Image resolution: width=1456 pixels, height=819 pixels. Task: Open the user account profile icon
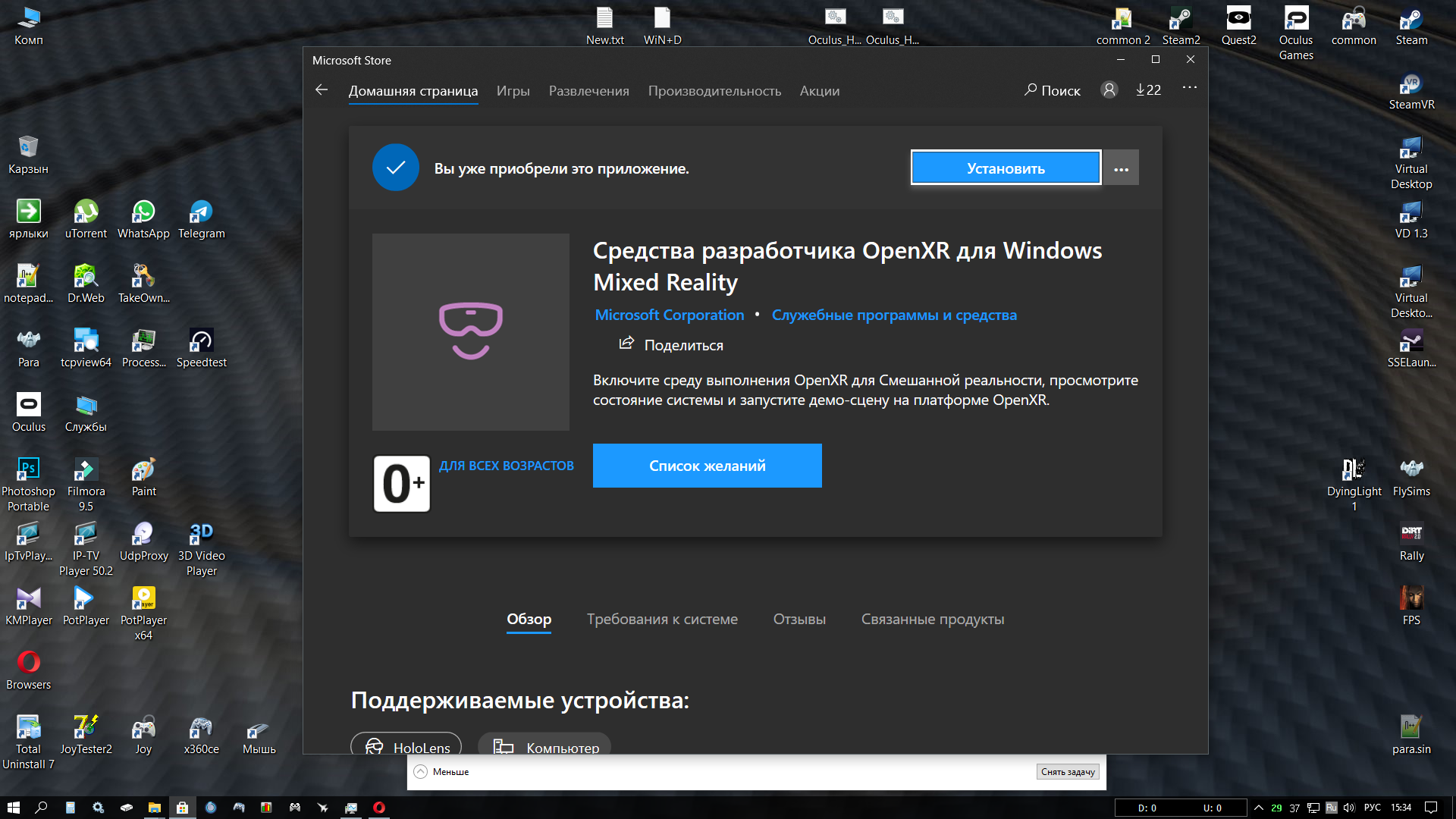1109,90
